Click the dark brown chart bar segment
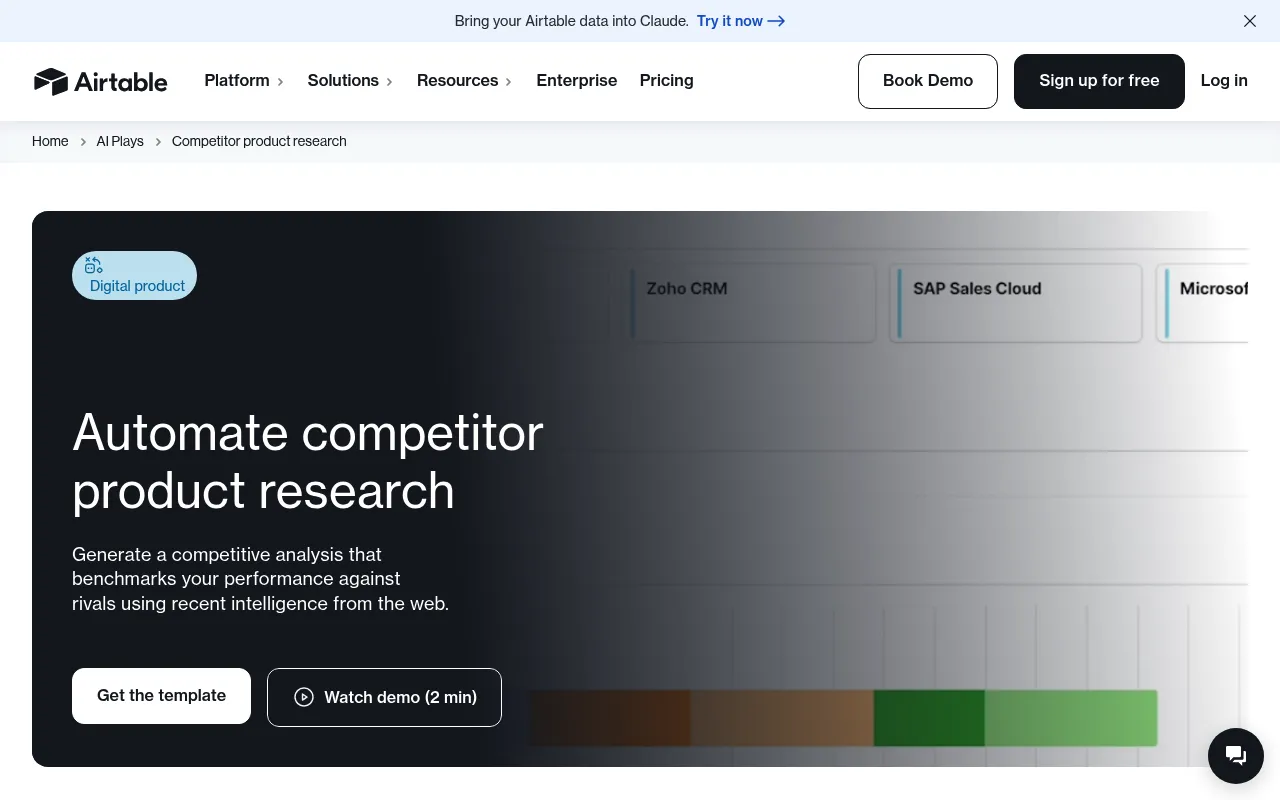1280x800 pixels. point(610,718)
